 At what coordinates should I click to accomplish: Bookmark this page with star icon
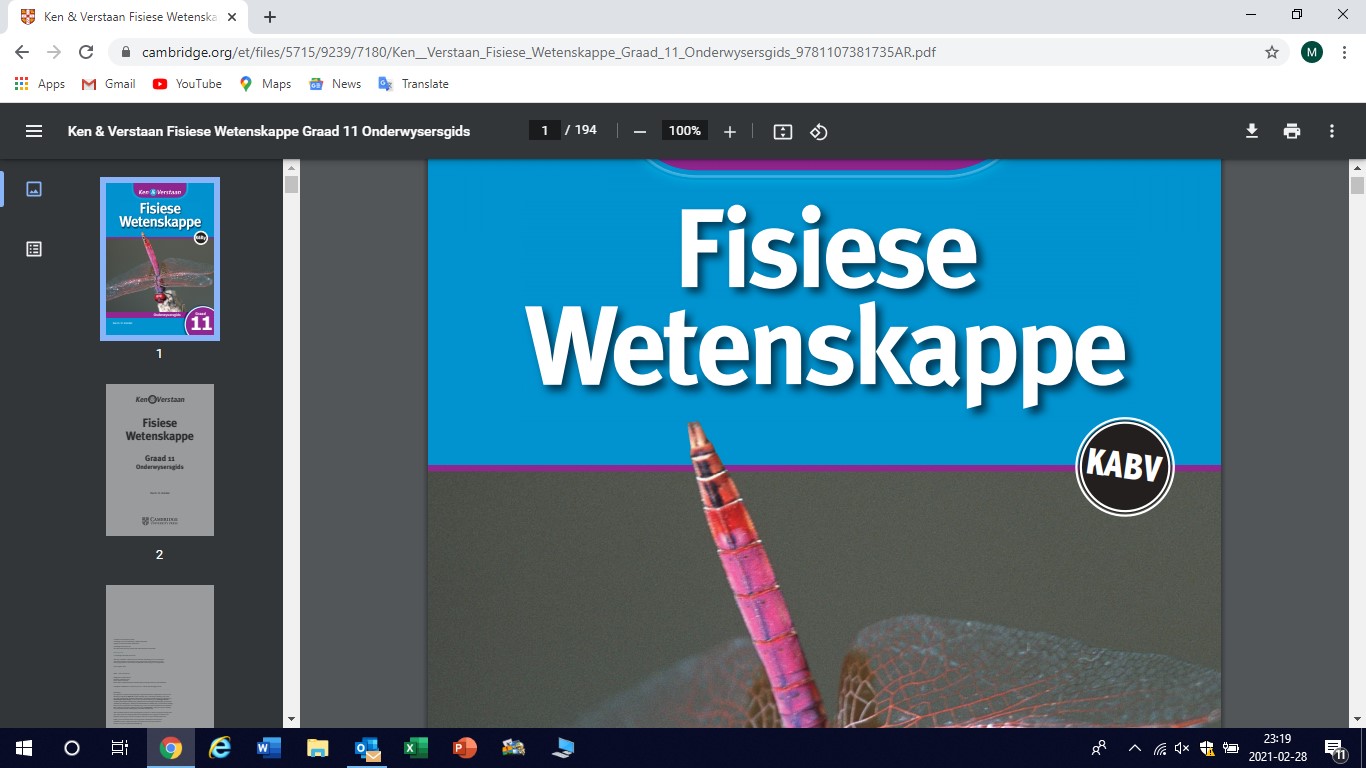(1272, 52)
